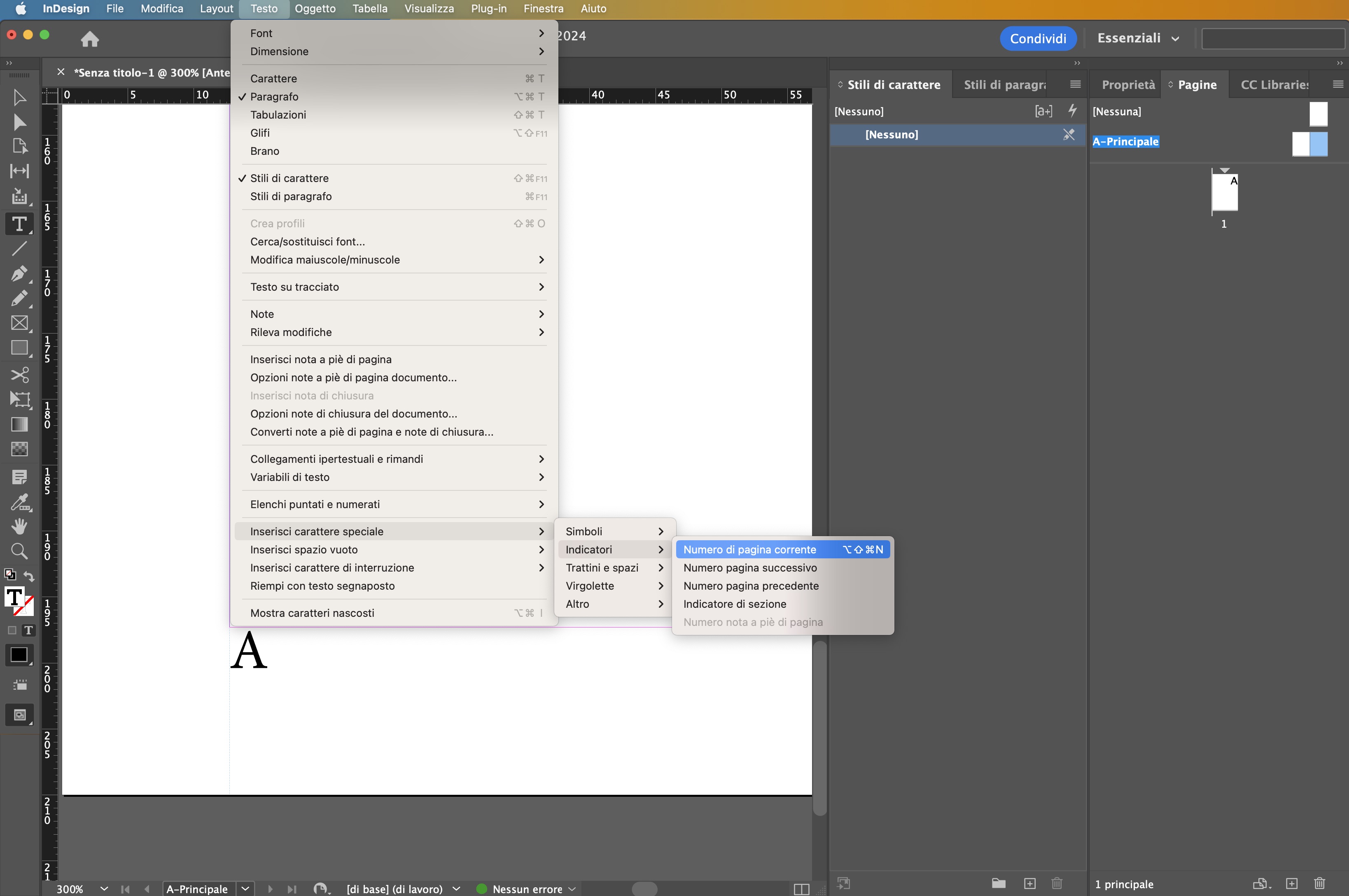Image resolution: width=1349 pixels, height=896 pixels.
Task: Select the Pencil tool
Action: point(19,298)
